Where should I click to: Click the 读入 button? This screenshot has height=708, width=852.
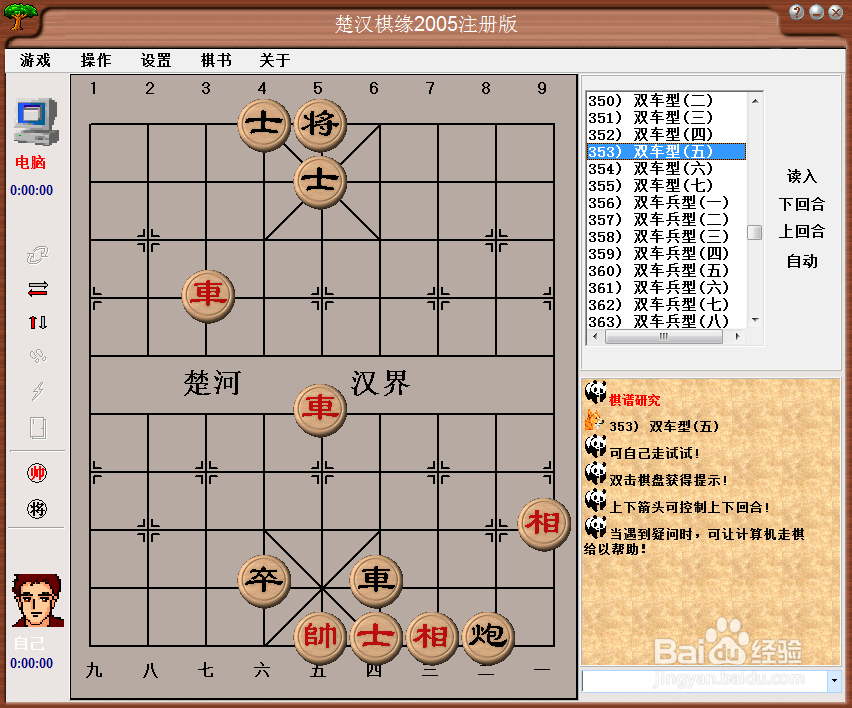coord(801,176)
